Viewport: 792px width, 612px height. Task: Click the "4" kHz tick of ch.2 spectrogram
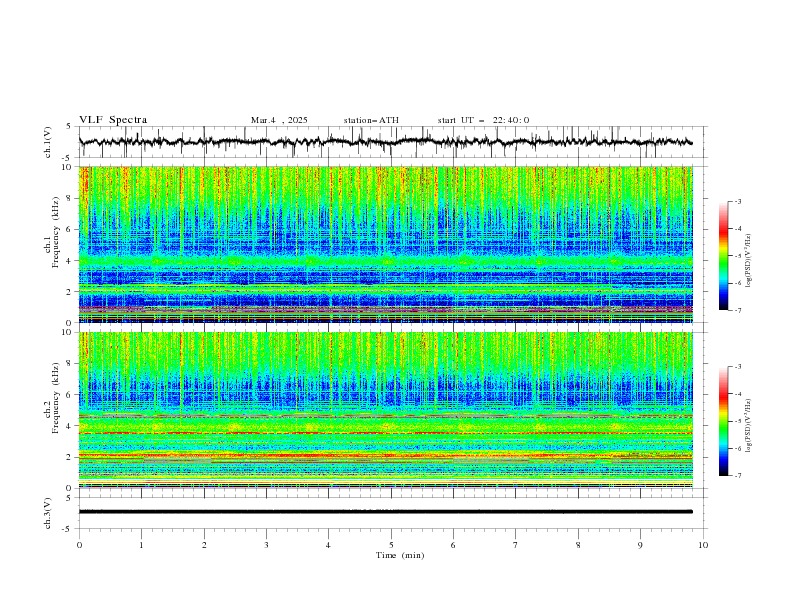(x=71, y=426)
